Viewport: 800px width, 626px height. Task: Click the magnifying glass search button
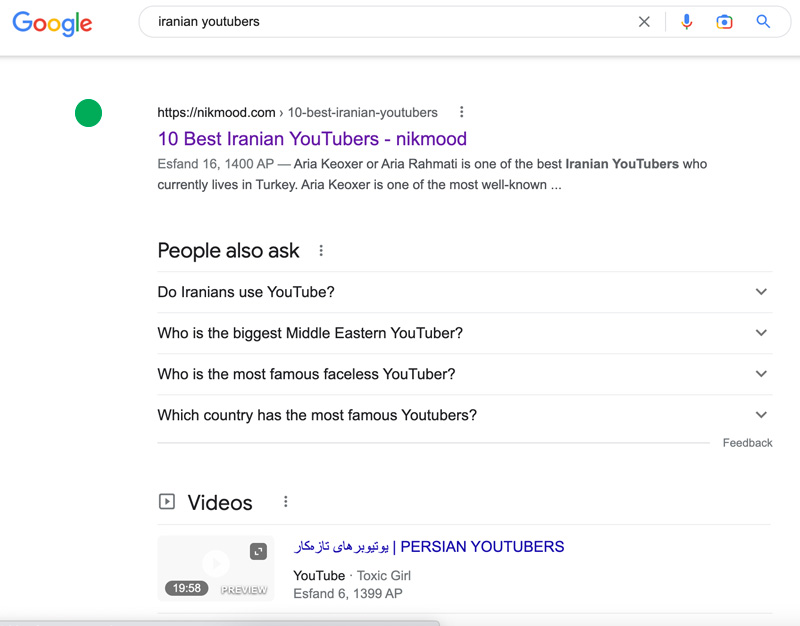point(763,21)
